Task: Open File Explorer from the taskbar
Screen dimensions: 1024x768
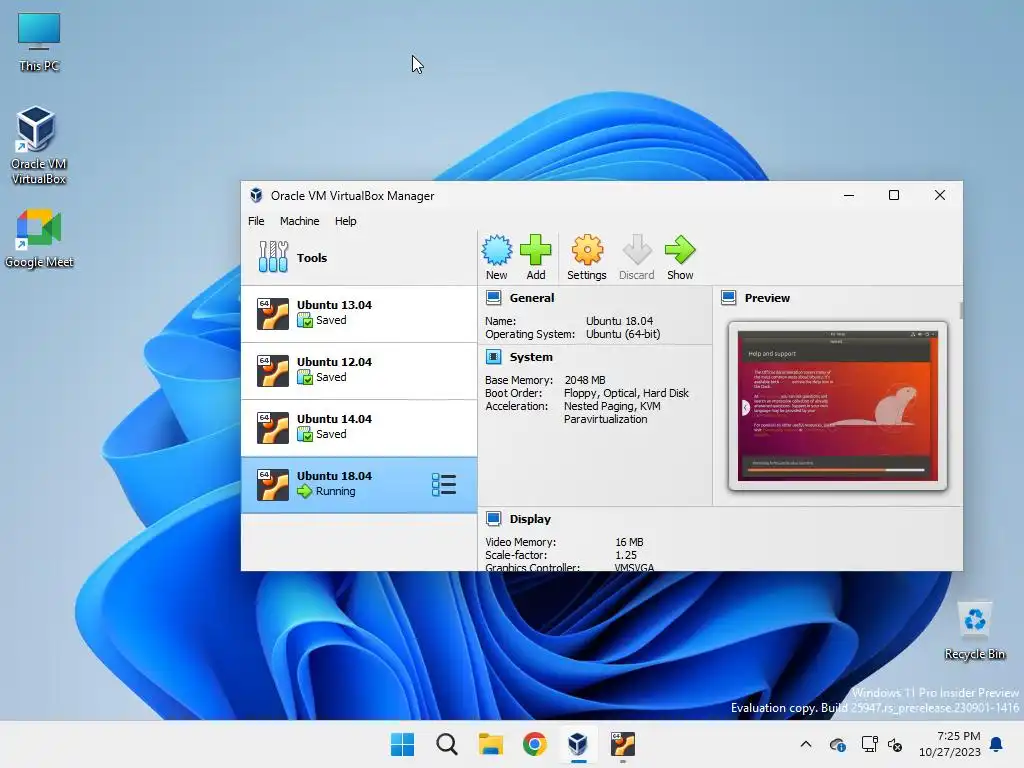Action: pyautogui.click(x=490, y=744)
